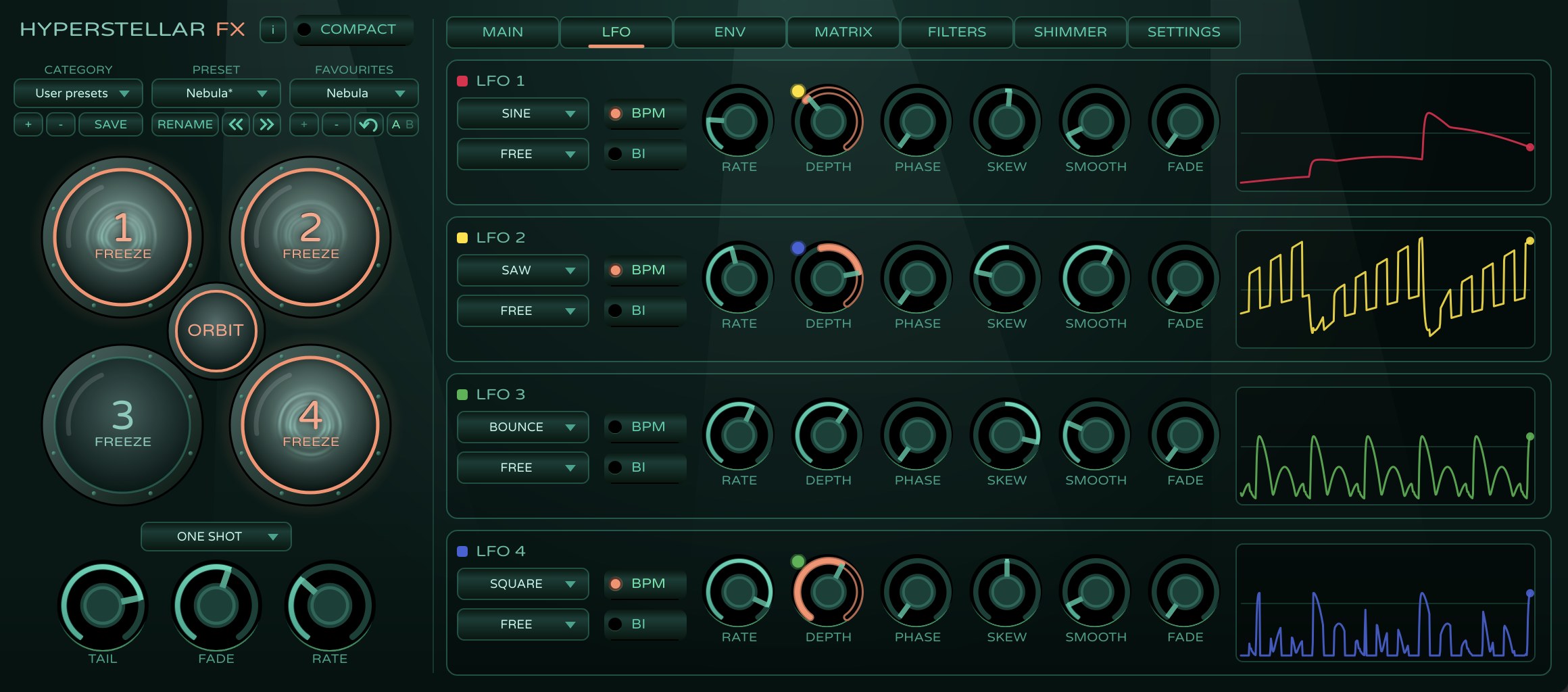Click Freeze pad 2

(310, 237)
